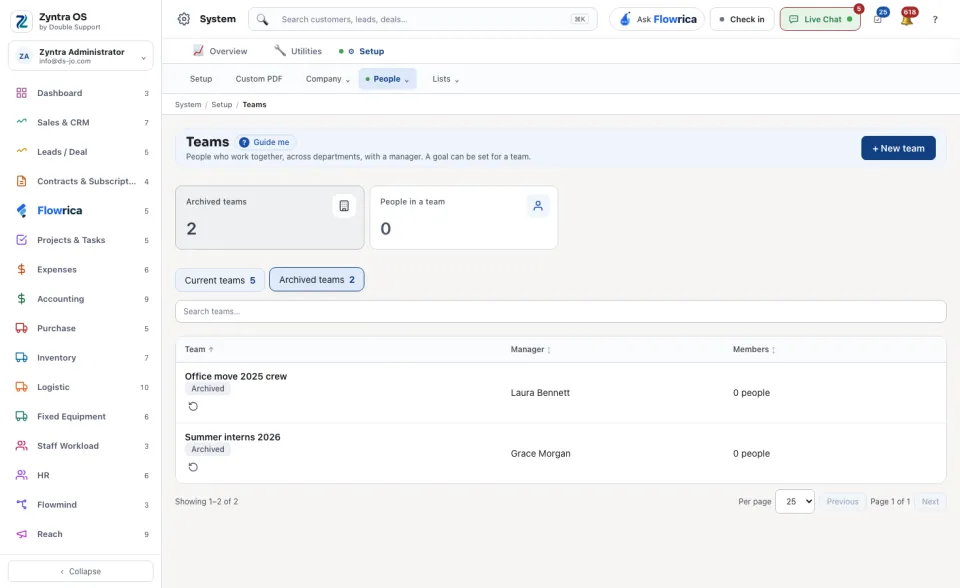Viewport: 960px width, 588px height.
Task: Click the Search teams field
Action: coord(561,311)
